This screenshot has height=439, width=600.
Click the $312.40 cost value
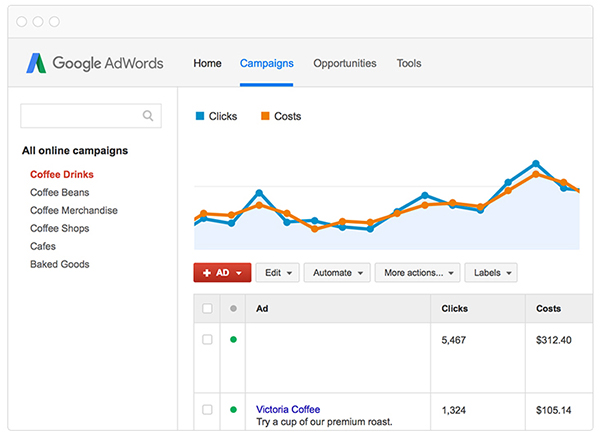554,340
